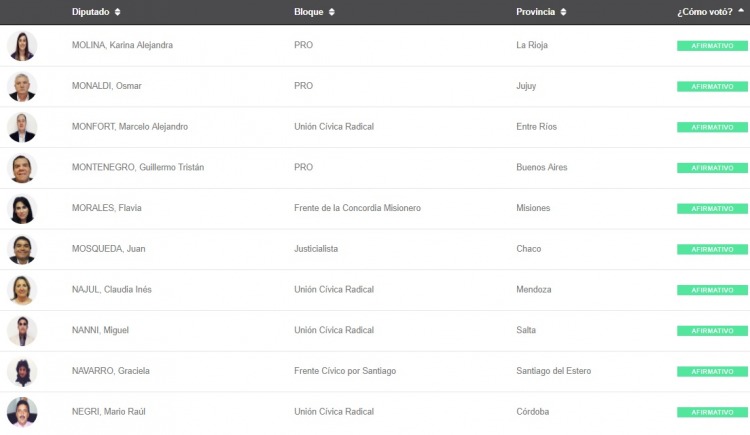Screen dimensions: 750x435
Task: Open Claudia Inés Najul's photo
Action: tap(22, 290)
